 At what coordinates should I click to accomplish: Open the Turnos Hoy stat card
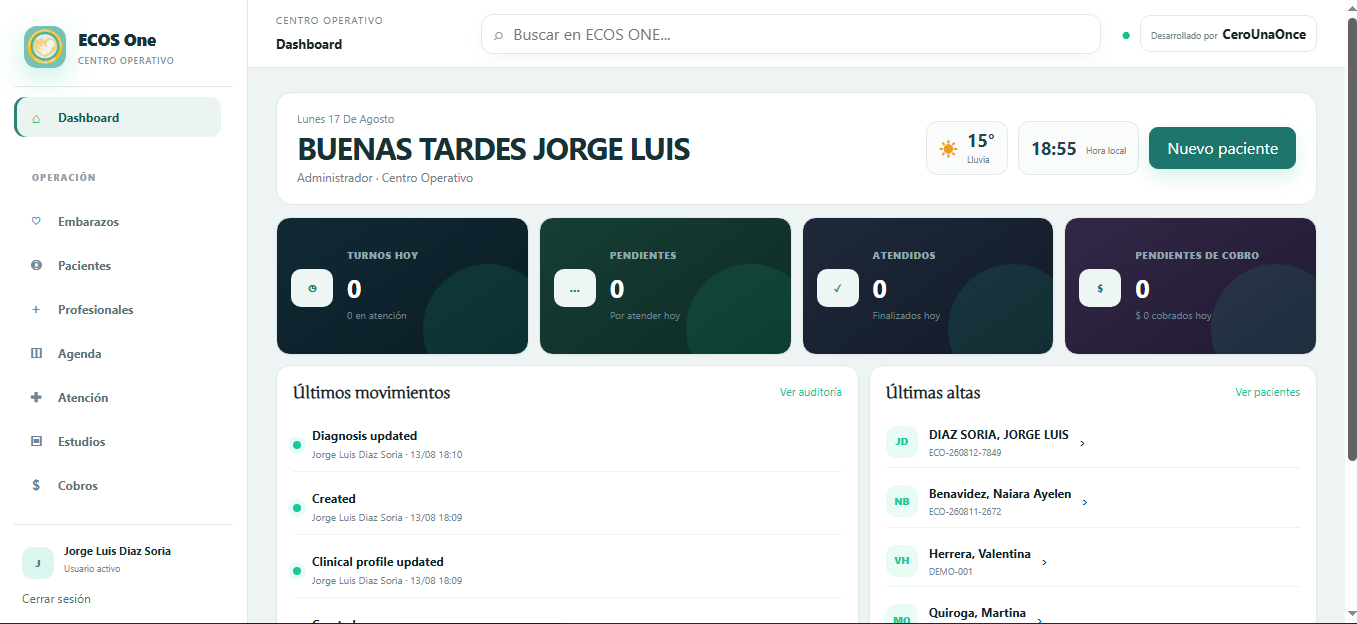[402, 286]
